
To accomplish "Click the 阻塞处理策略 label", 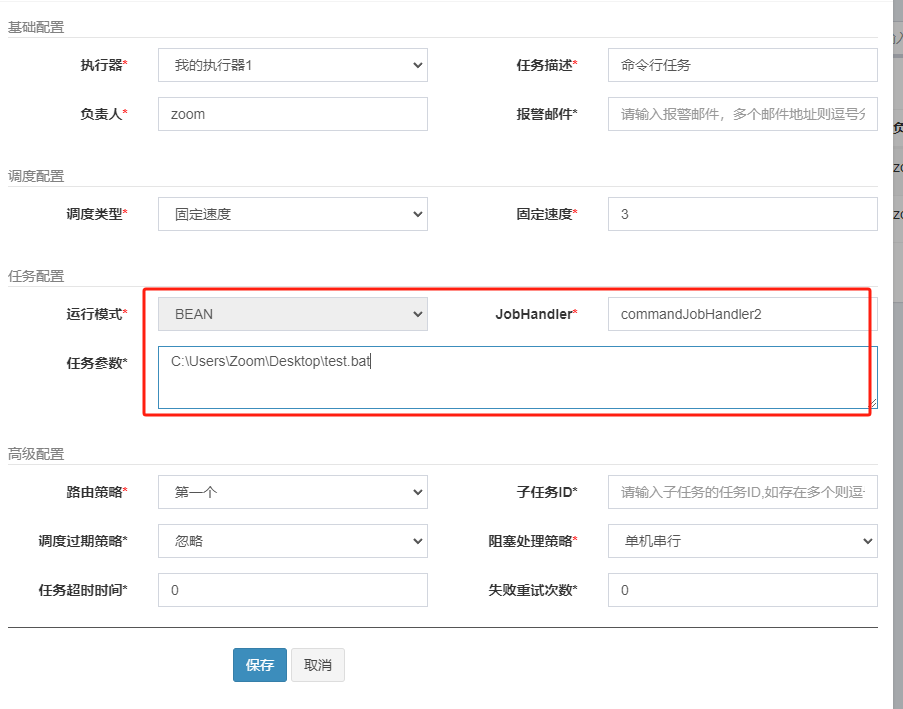I will click(x=533, y=541).
